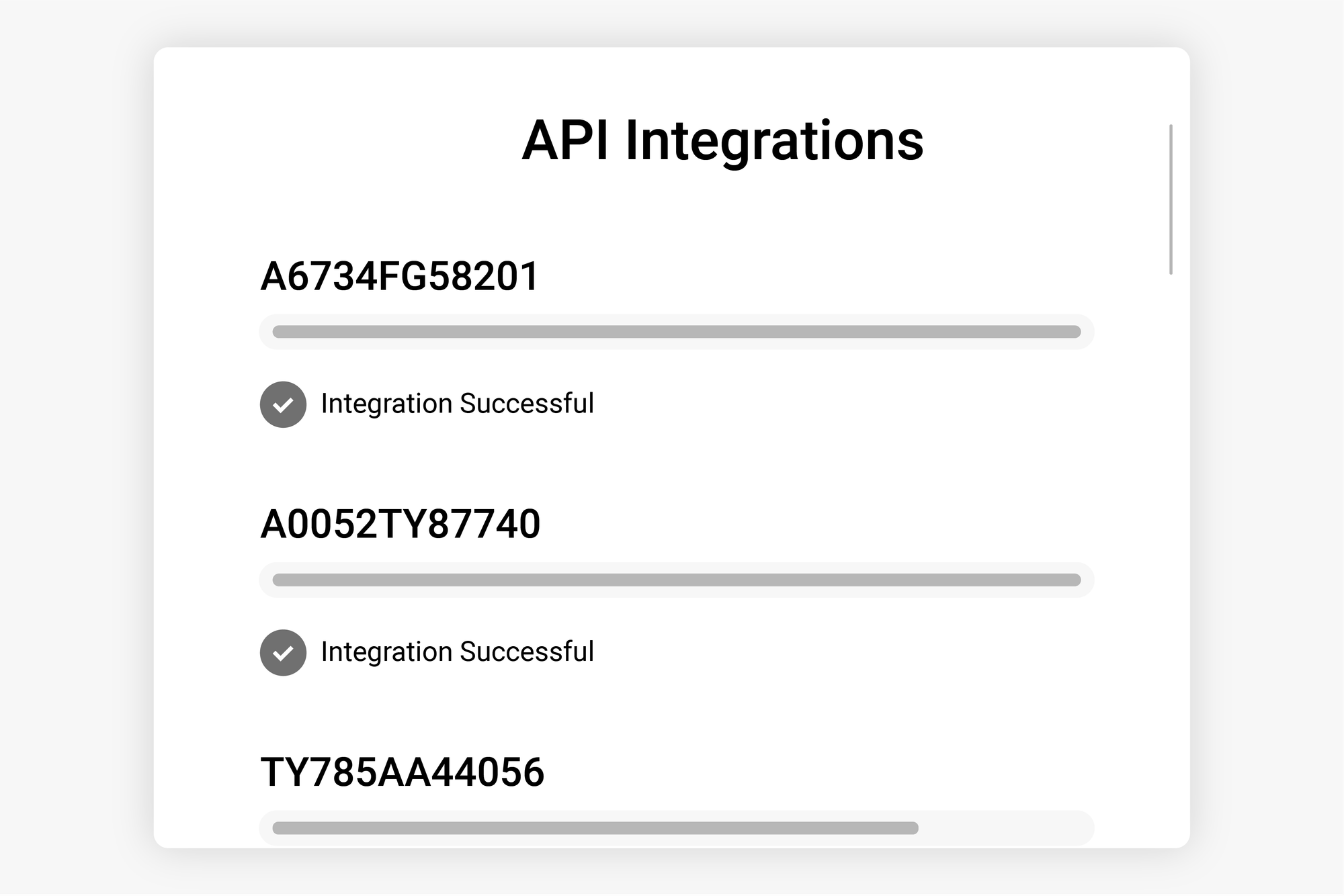Click the word "Integration" in the A6734FG58201 status

pyautogui.click(x=386, y=404)
